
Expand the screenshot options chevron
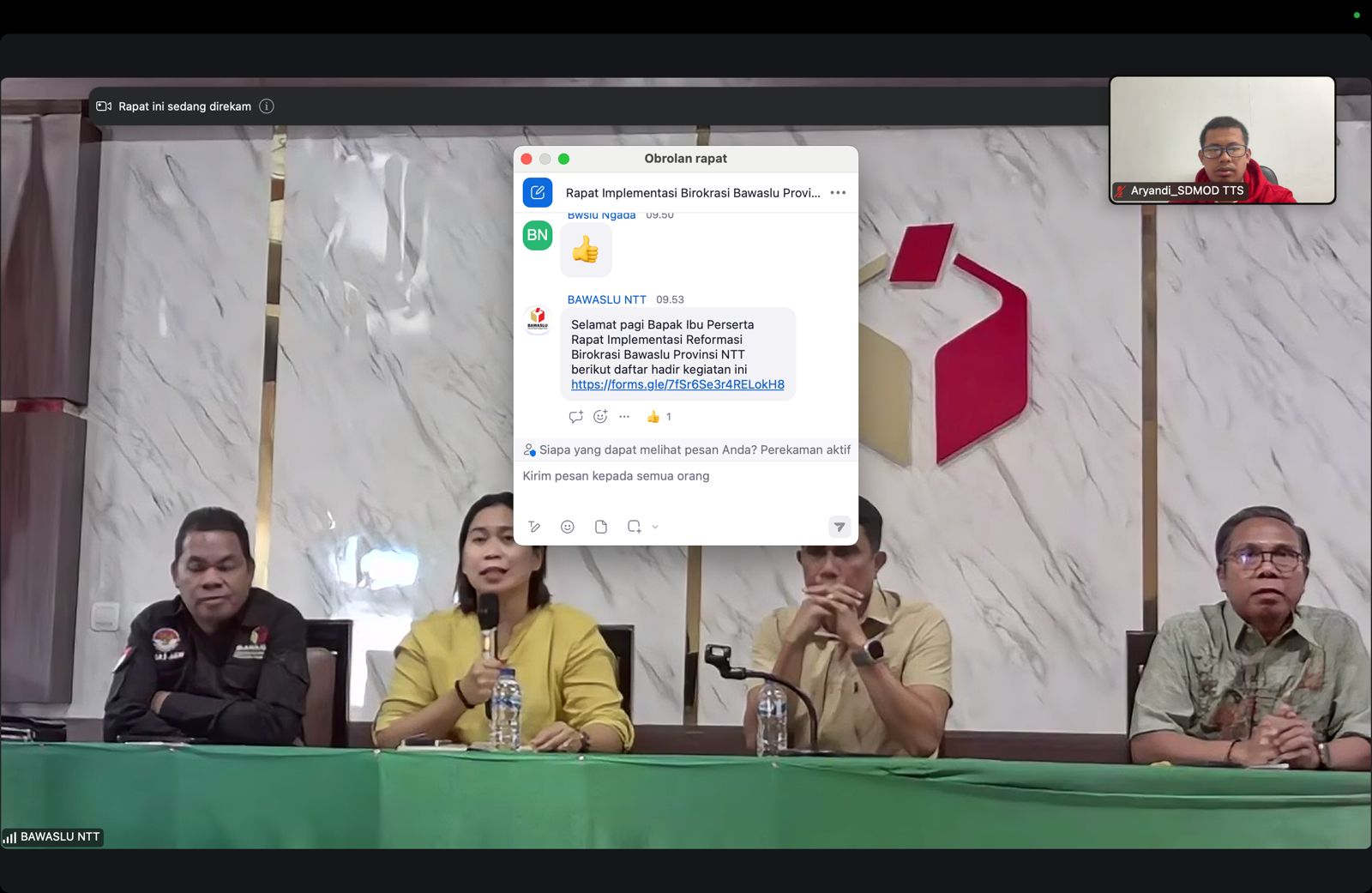coord(655,527)
